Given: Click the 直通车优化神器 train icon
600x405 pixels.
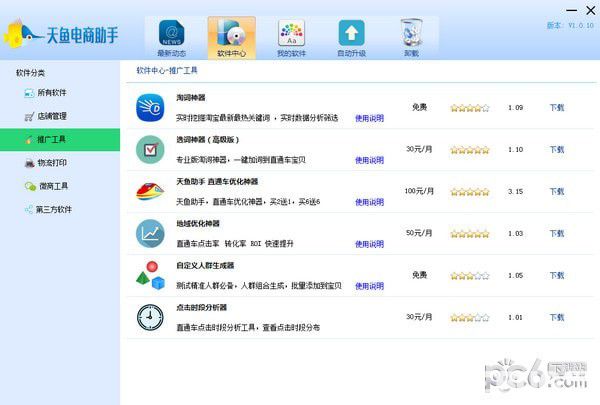Looking at the screenshot, I should (150, 191).
